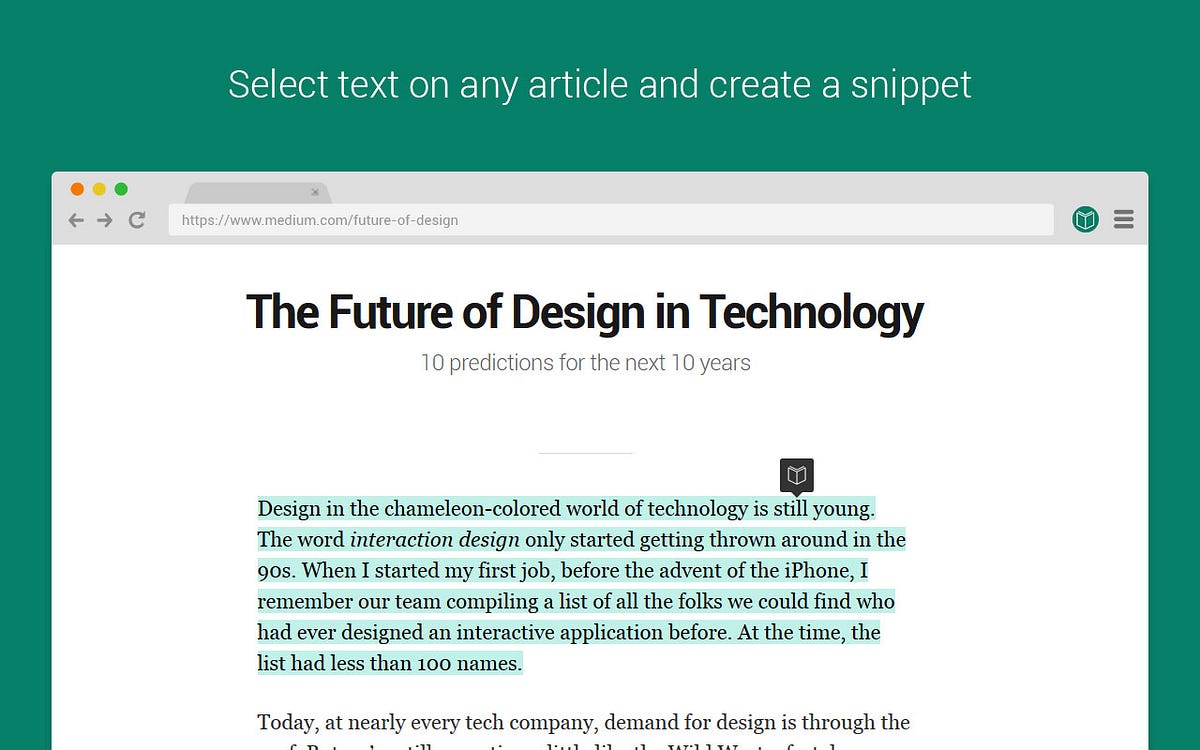The image size is (1200, 750).
Task: Click the snippet book tooltip above selection
Action: pos(796,475)
